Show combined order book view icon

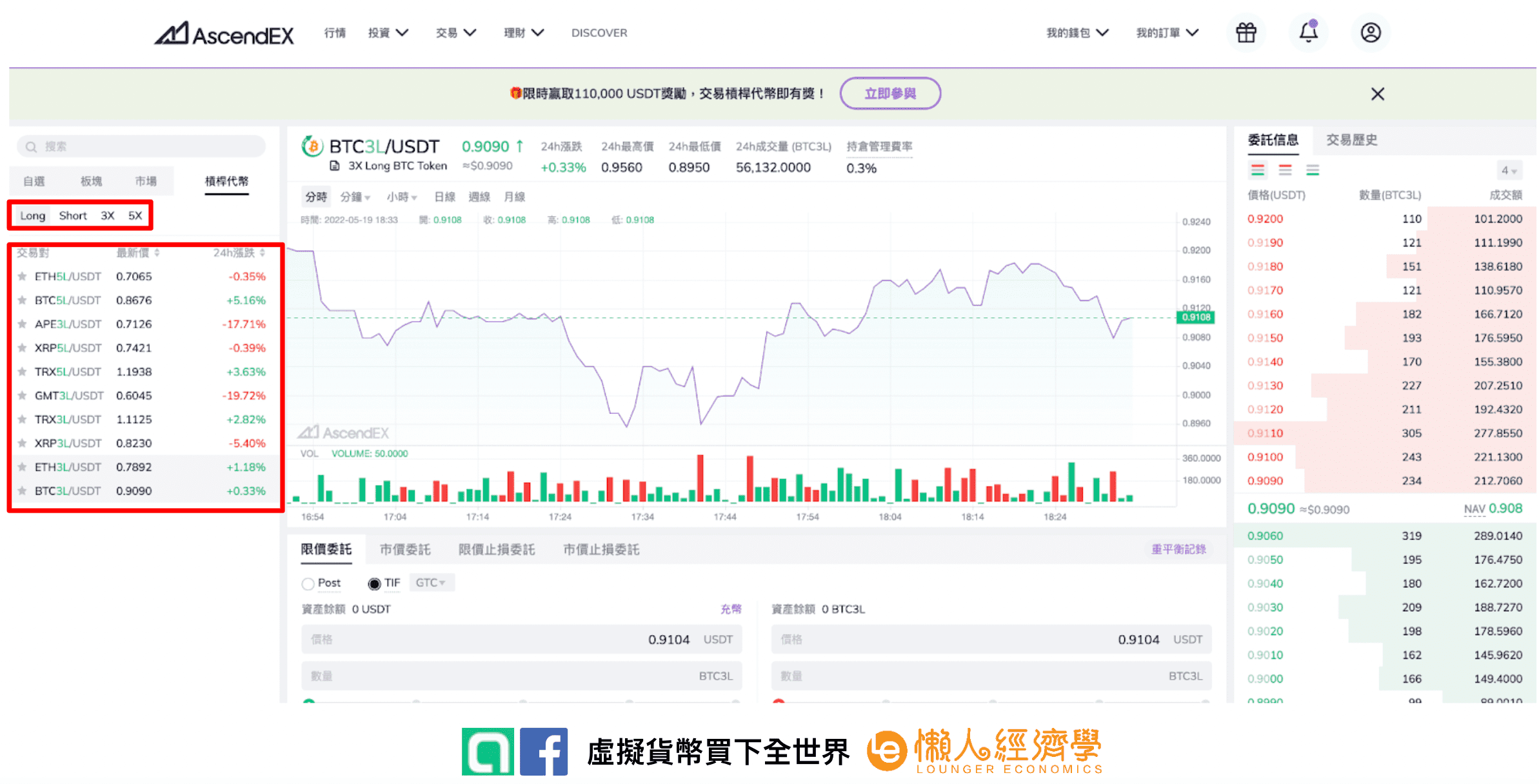pos(1257,170)
